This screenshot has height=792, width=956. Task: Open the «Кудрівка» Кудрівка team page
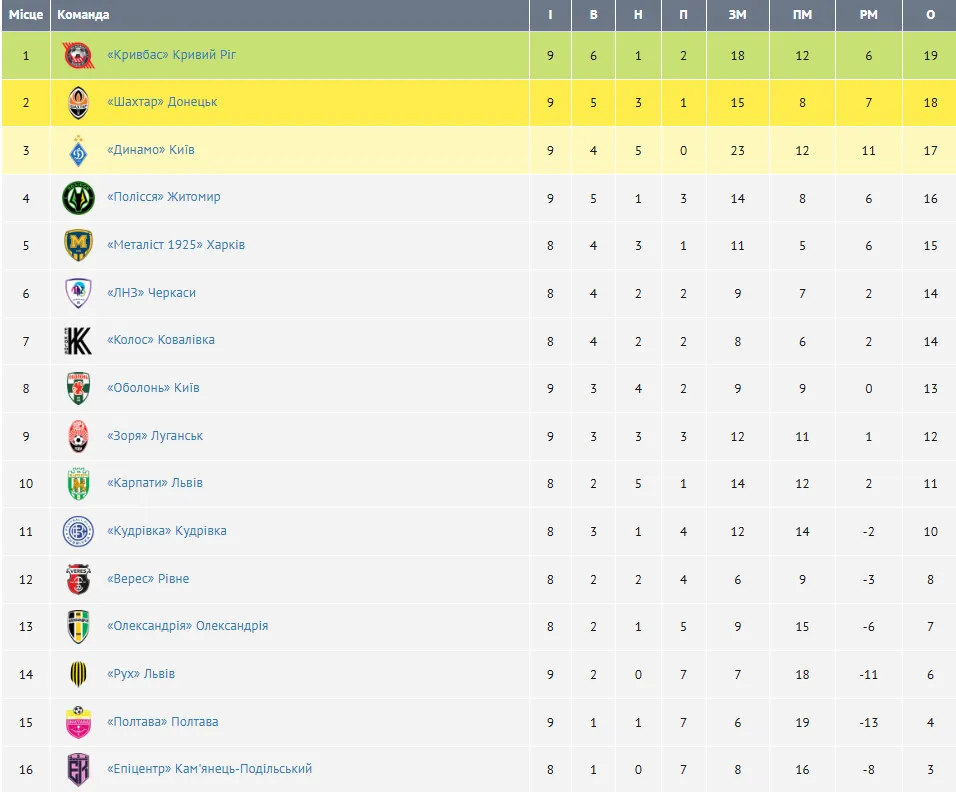pyautogui.click(x=166, y=531)
